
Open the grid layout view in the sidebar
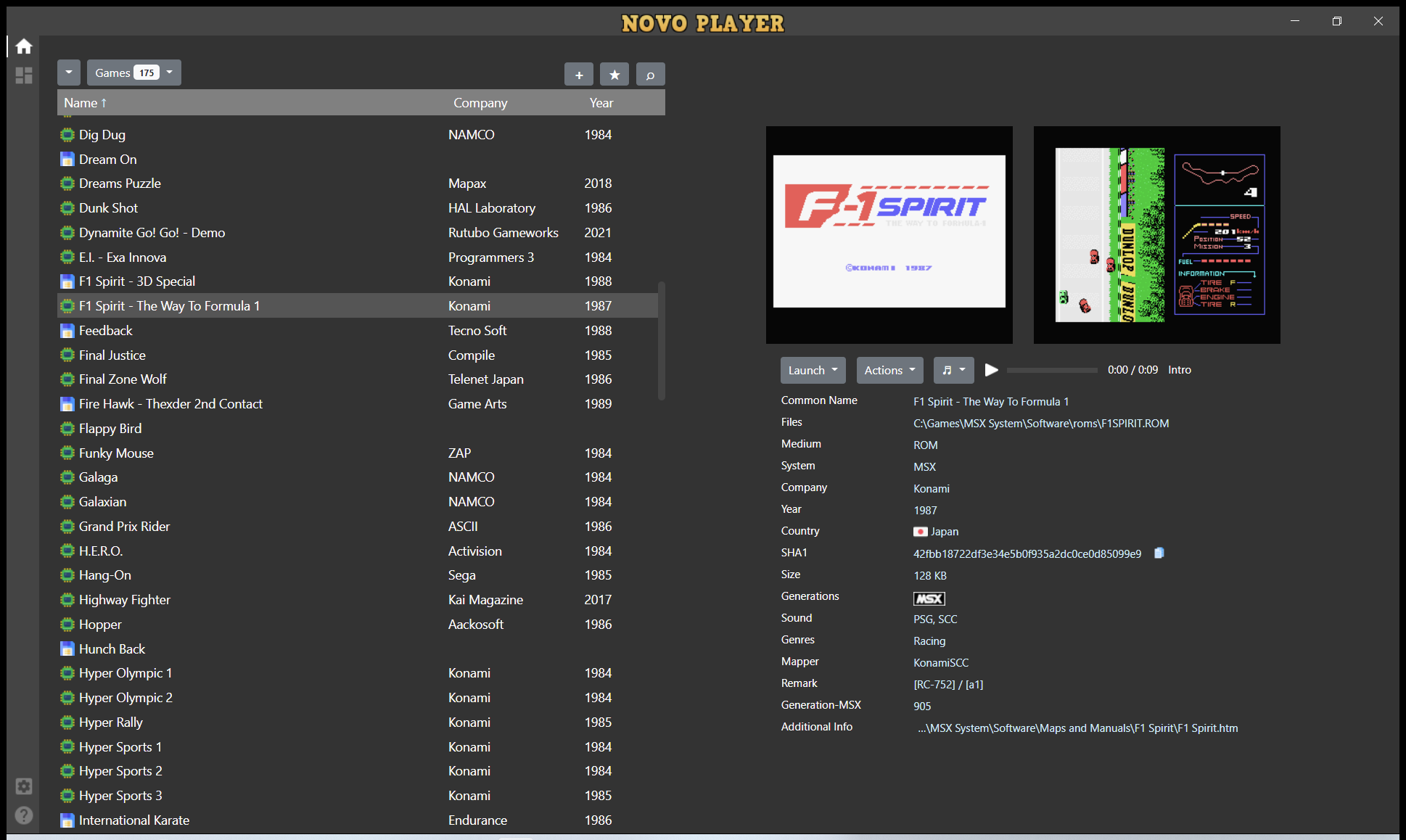(24, 75)
